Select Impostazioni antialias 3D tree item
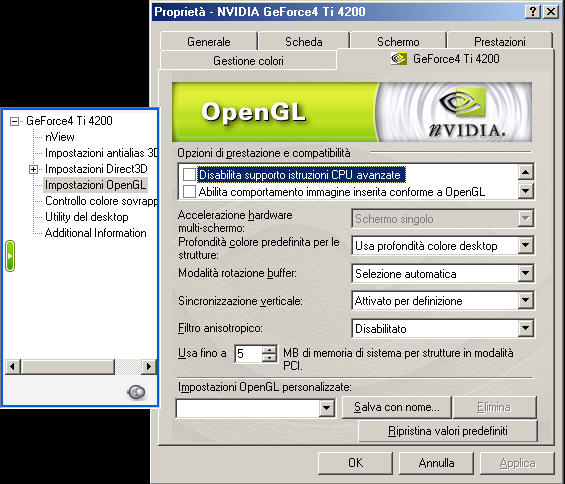The width and height of the screenshot is (565, 484). pos(101,153)
